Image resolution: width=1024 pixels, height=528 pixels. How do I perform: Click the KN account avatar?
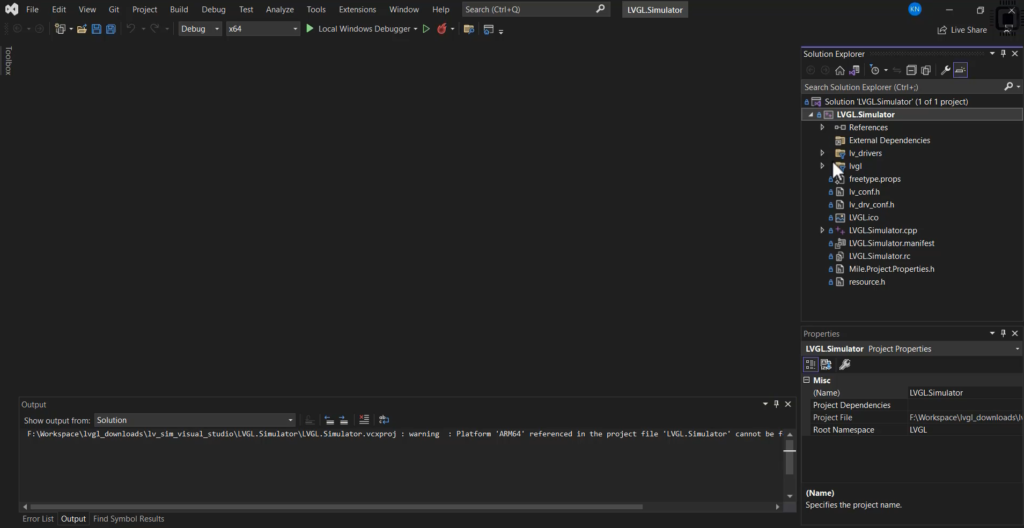click(915, 9)
